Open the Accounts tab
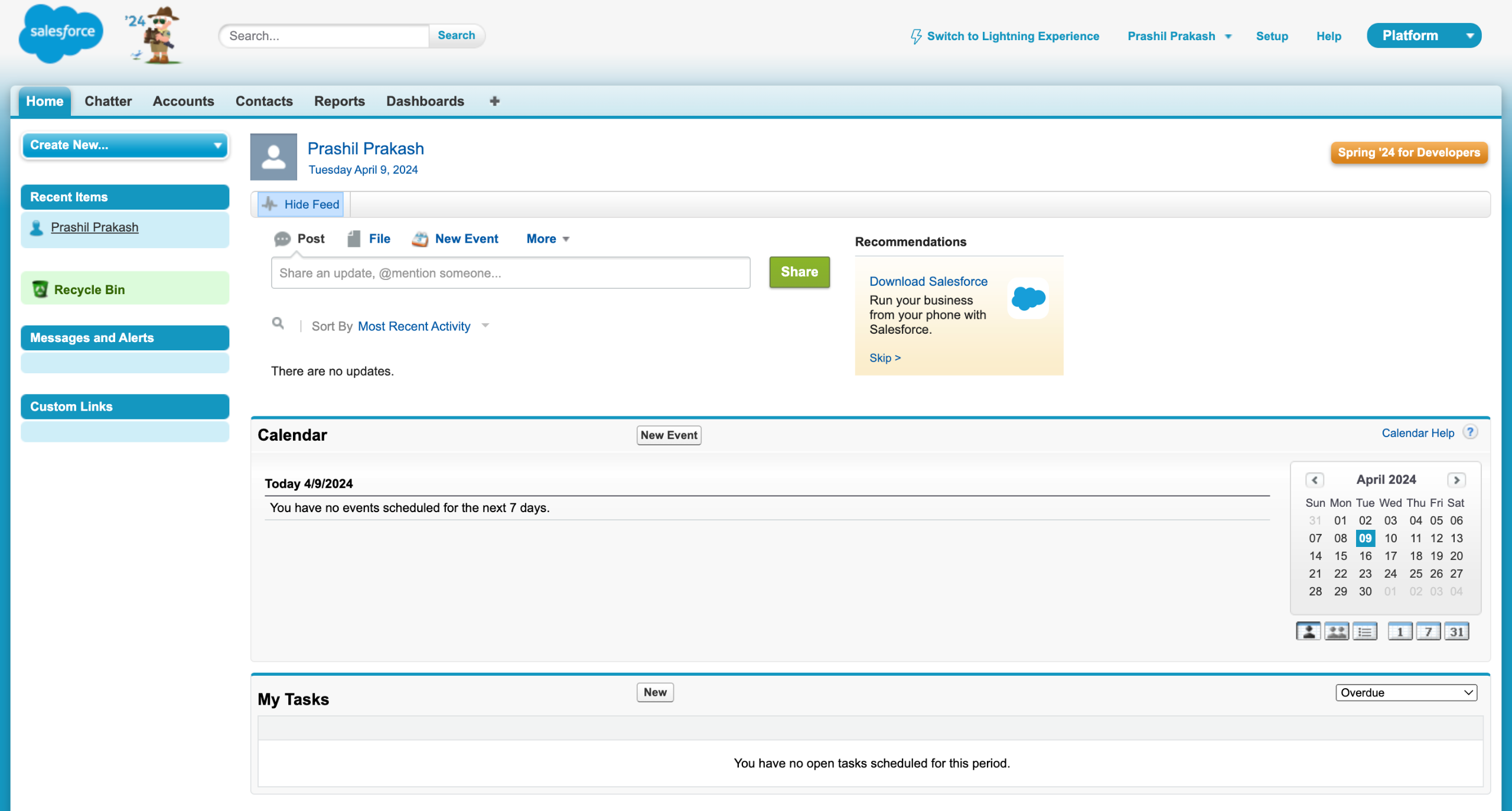 183,101
